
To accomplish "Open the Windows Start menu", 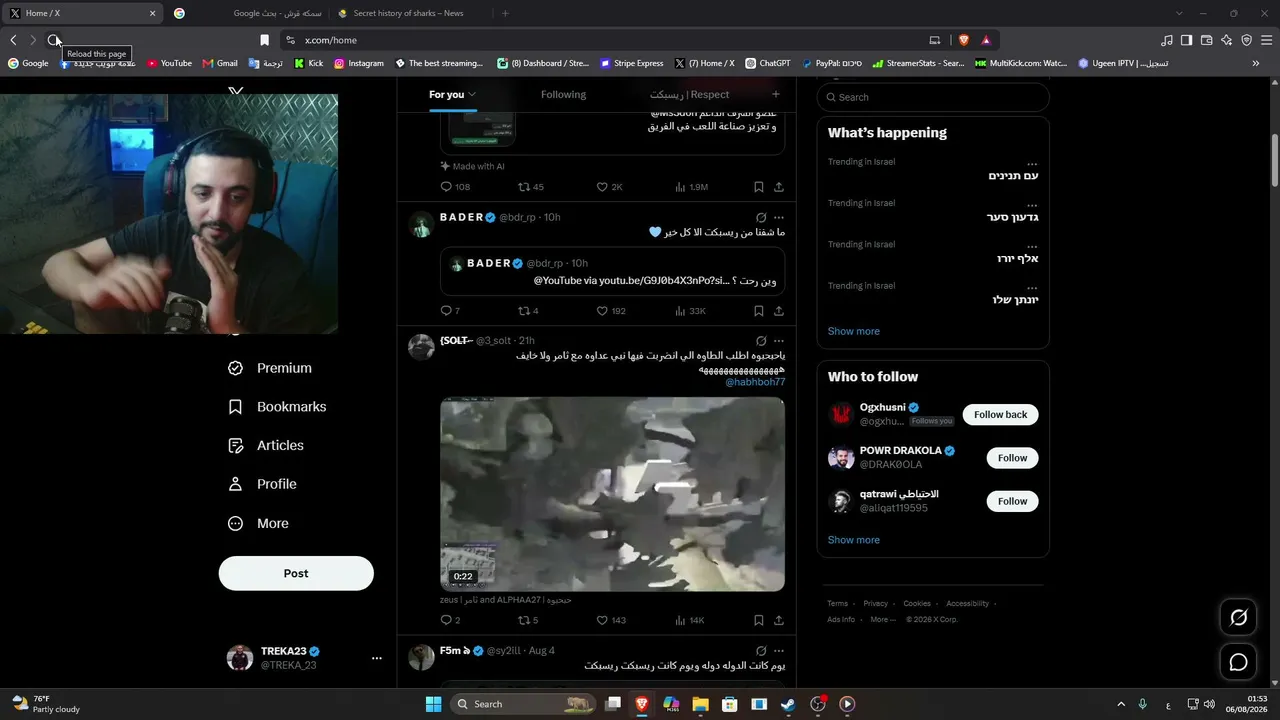I will tap(433, 704).
